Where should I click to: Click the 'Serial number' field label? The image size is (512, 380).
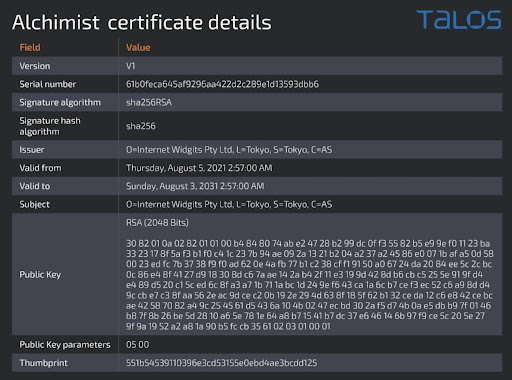48,84
